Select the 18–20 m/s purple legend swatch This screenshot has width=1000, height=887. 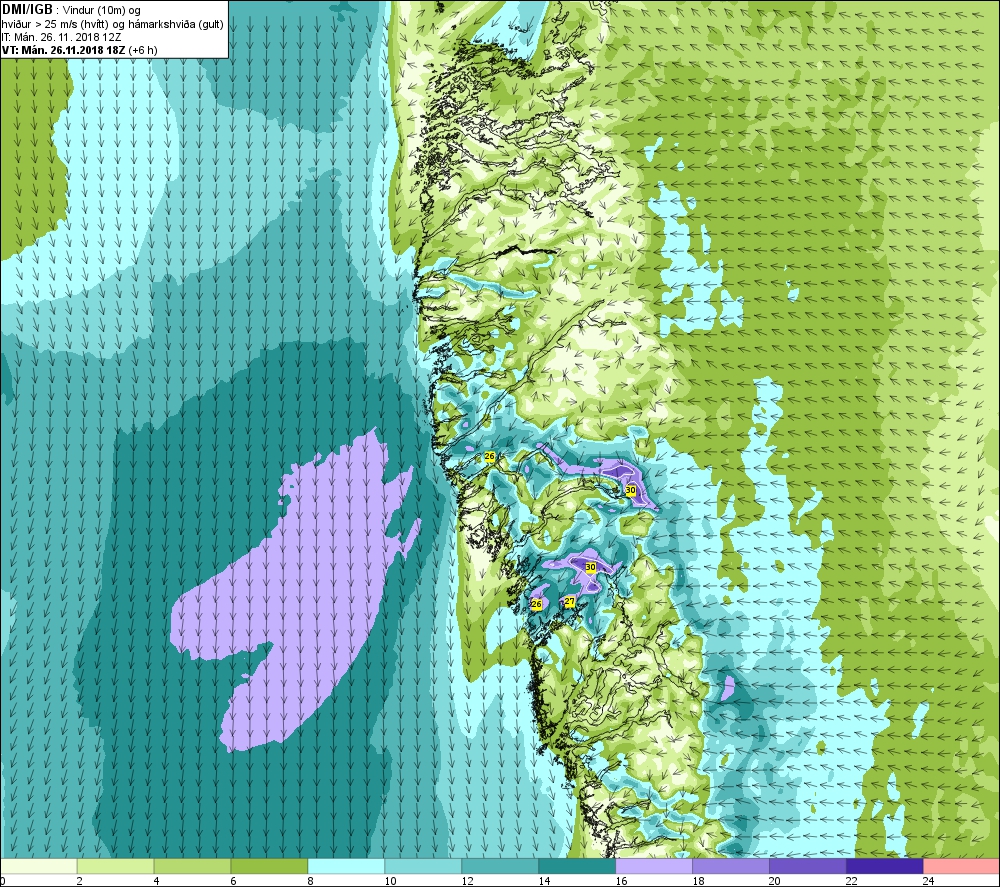(731, 866)
